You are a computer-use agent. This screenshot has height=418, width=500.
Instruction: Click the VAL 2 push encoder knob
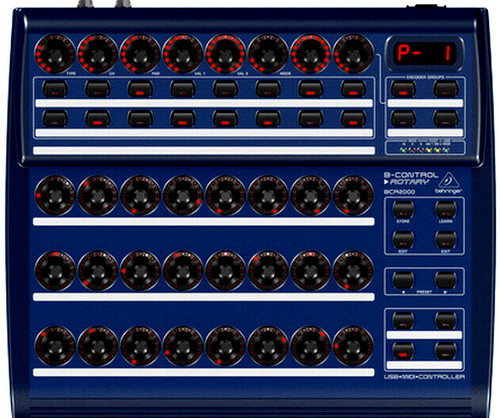click(x=225, y=54)
